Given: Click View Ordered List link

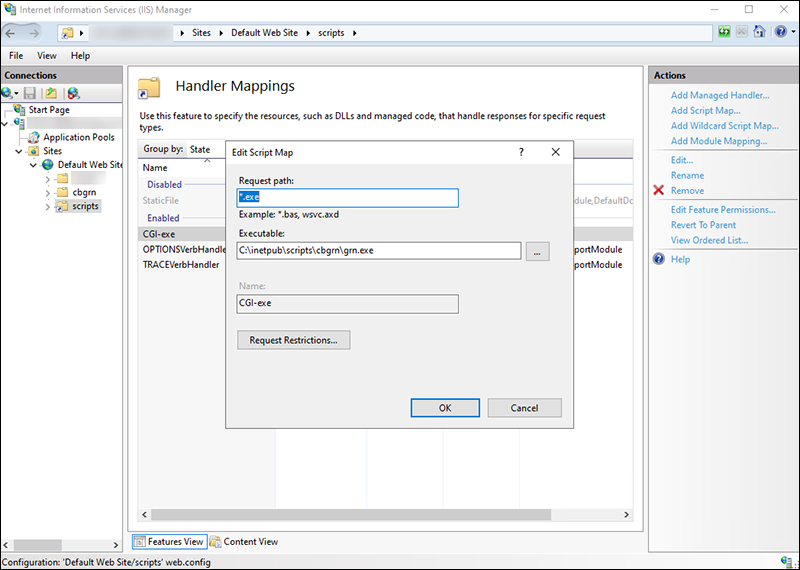Looking at the screenshot, I should pos(709,240).
